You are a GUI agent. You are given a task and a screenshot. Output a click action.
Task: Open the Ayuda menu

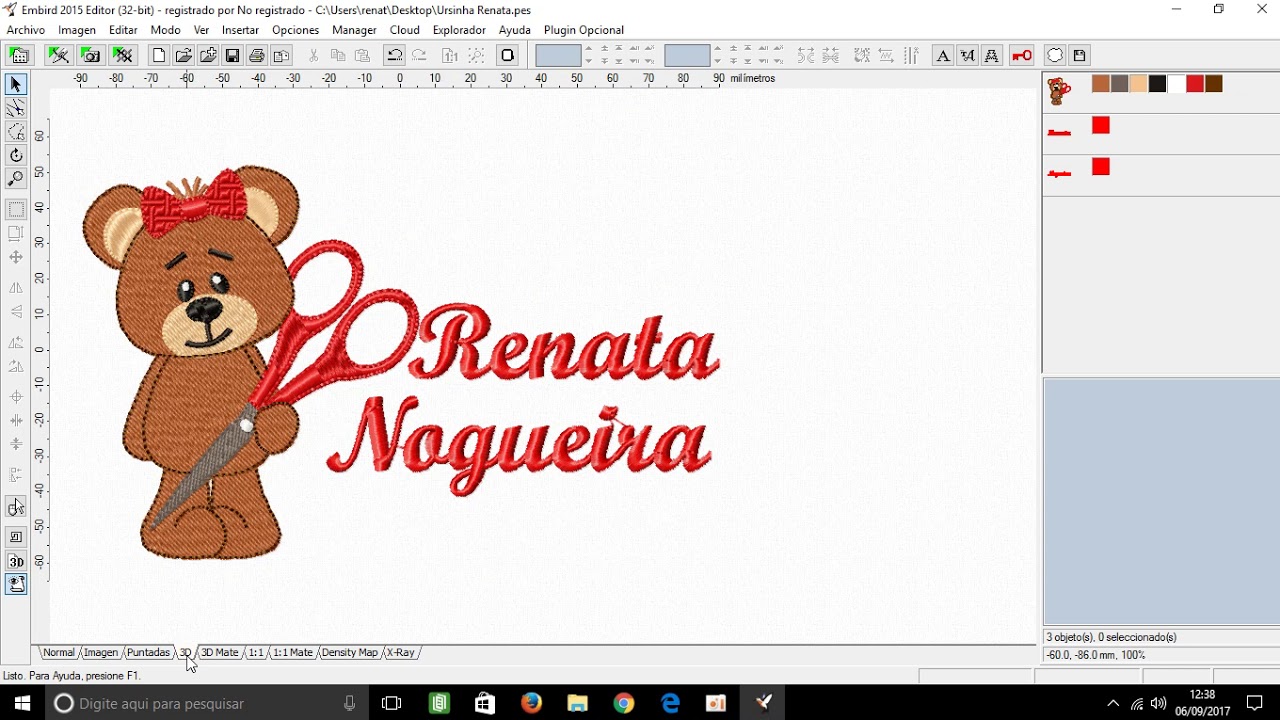515,30
